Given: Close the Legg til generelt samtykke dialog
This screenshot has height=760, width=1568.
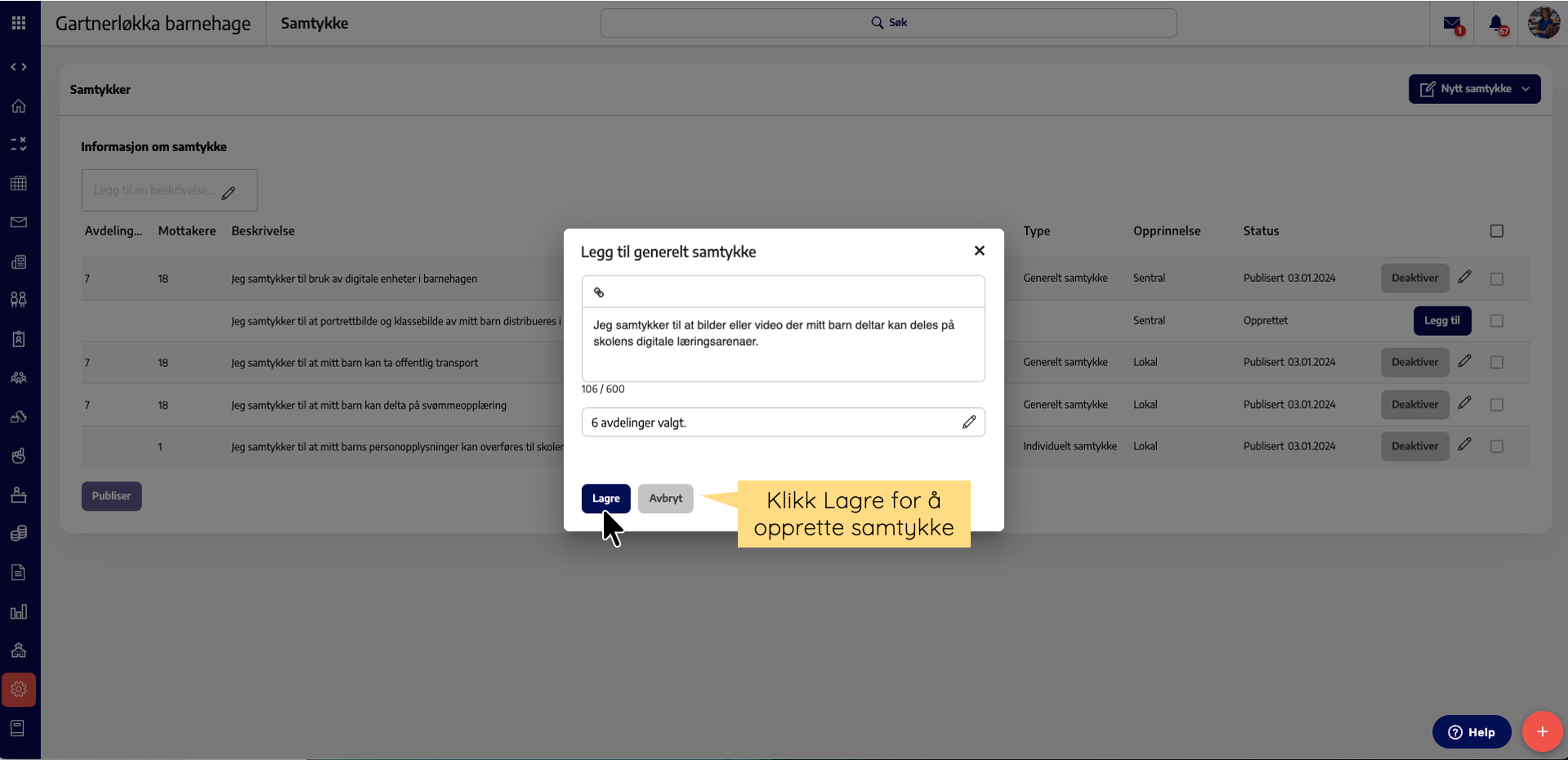Looking at the screenshot, I should point(979,251).
